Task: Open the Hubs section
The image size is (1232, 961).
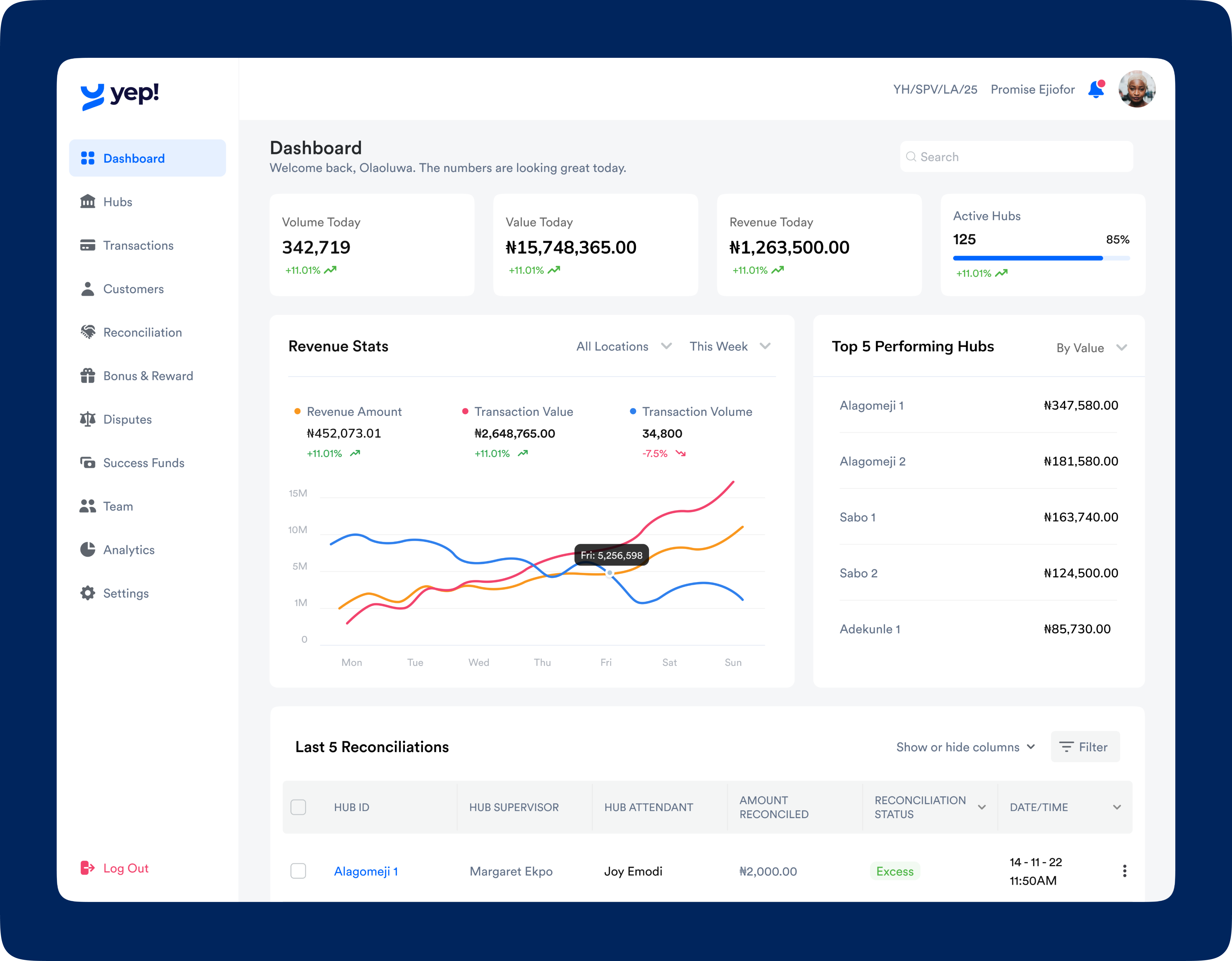Action: pyautogui.click(x=117, y=201)
